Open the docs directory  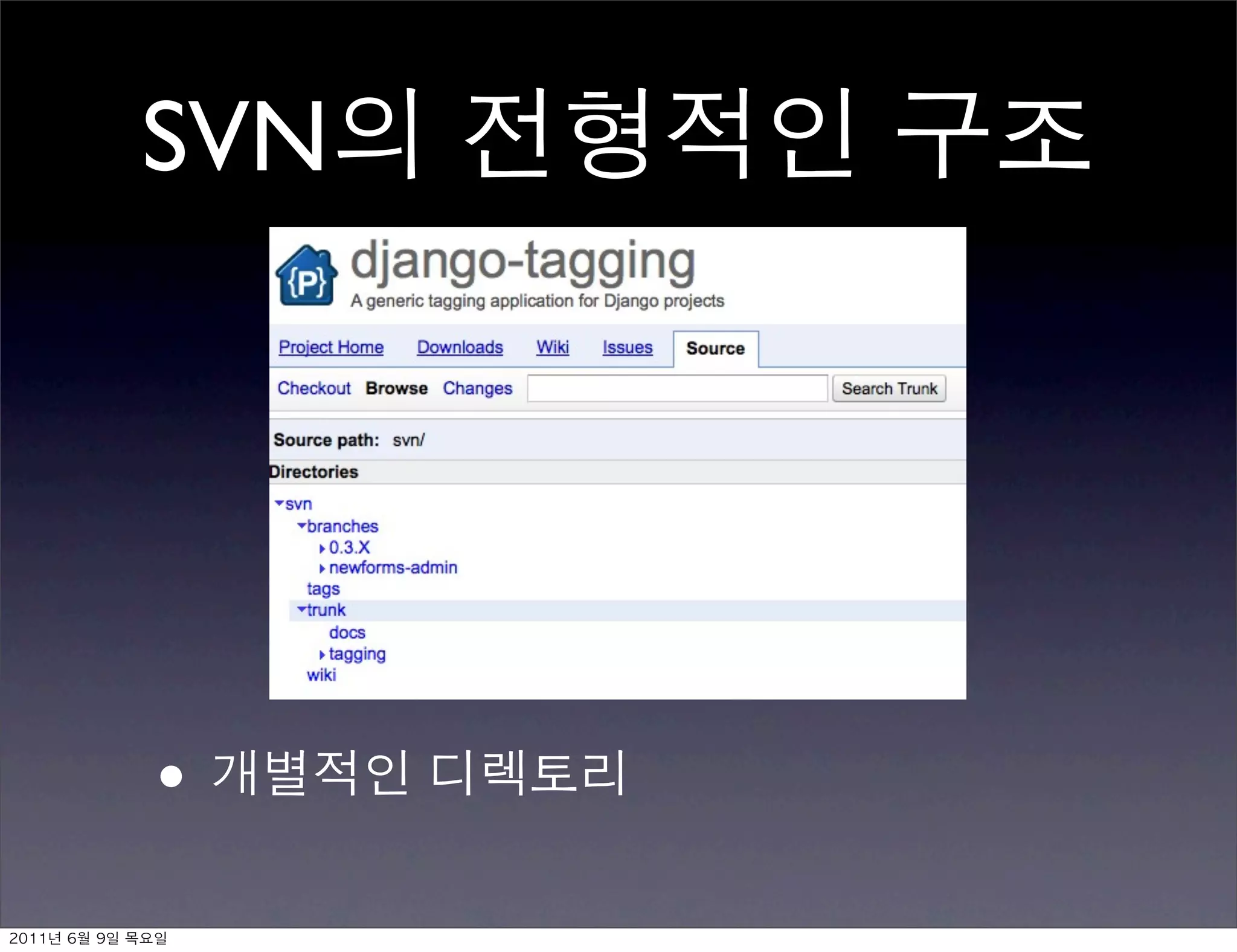tap(347, 632)
